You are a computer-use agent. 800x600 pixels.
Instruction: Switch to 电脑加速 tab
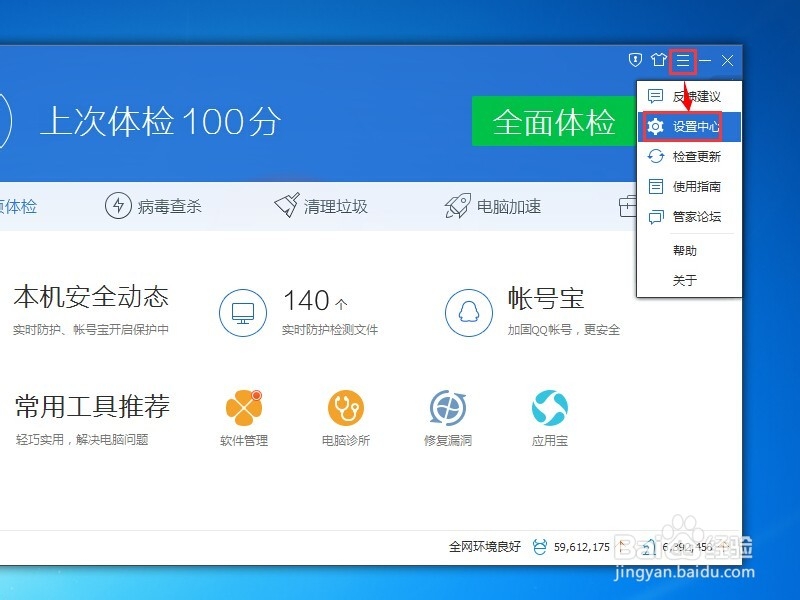[x=493, y=206]
